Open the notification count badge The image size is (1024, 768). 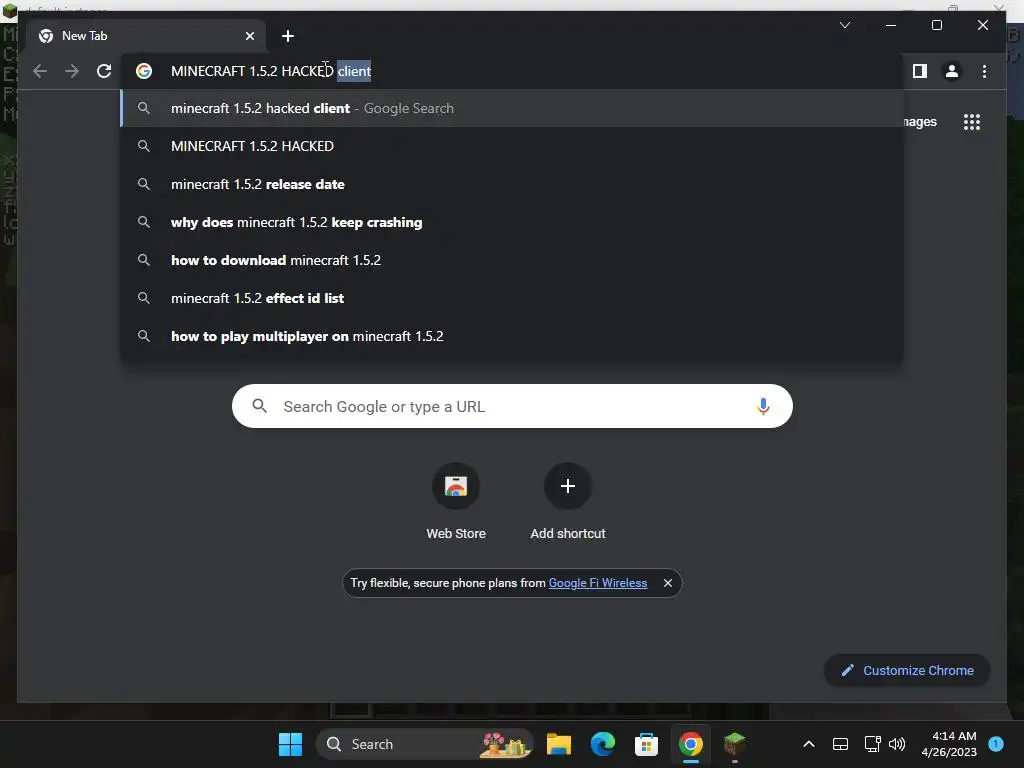[996, 743]
